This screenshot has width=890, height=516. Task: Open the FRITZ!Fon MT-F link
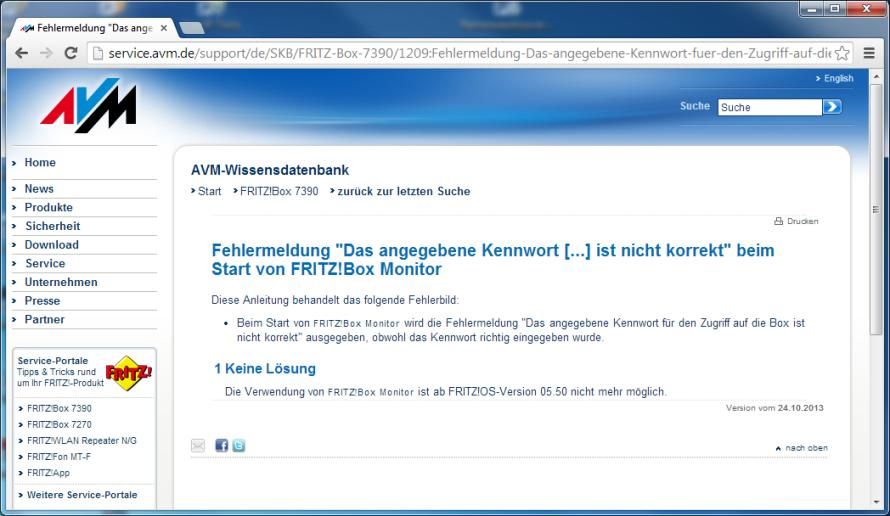[58, 456]
